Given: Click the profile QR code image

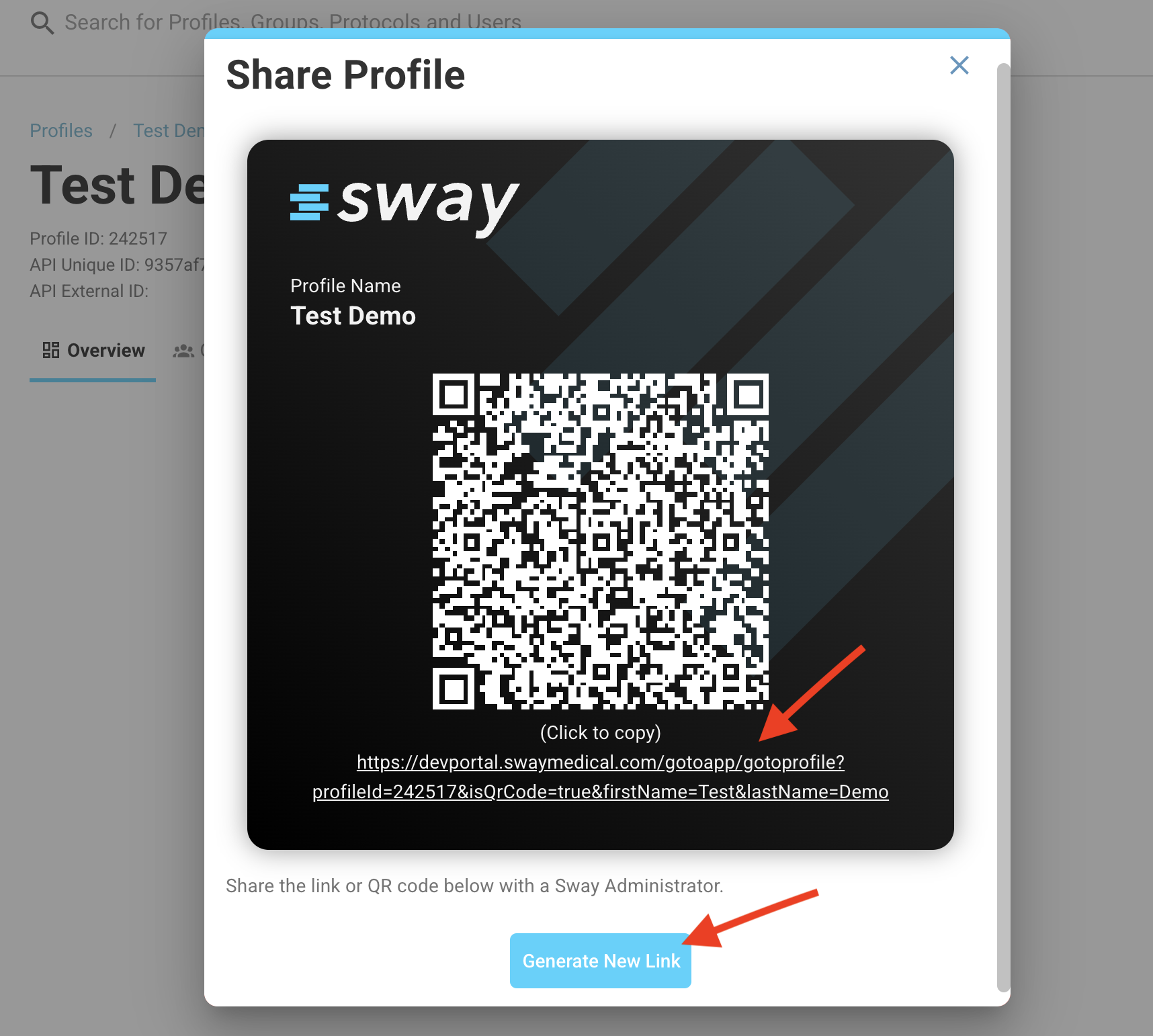Looking at the screenshot, I should click(600, 542).
